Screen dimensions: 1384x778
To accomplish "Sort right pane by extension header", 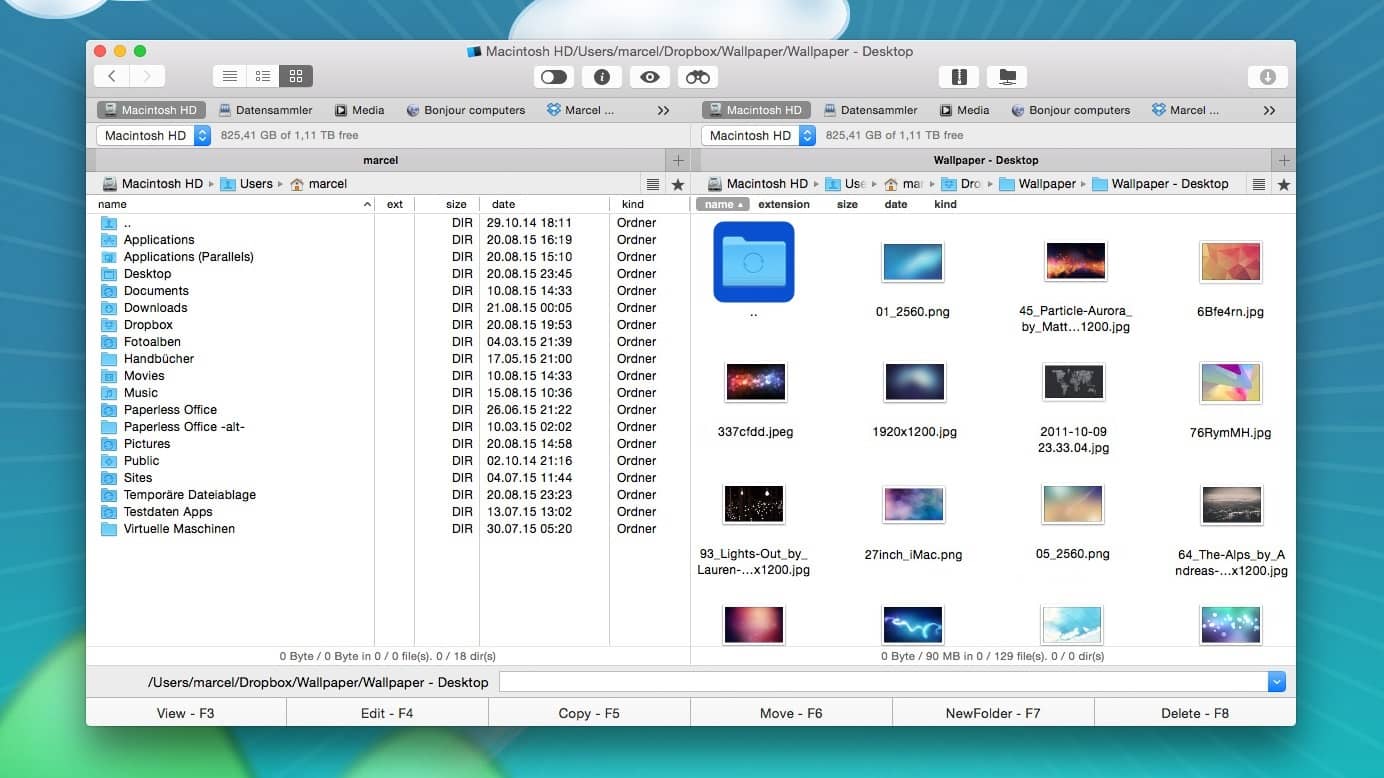I will pyautogui.click(x=784, y=204).
